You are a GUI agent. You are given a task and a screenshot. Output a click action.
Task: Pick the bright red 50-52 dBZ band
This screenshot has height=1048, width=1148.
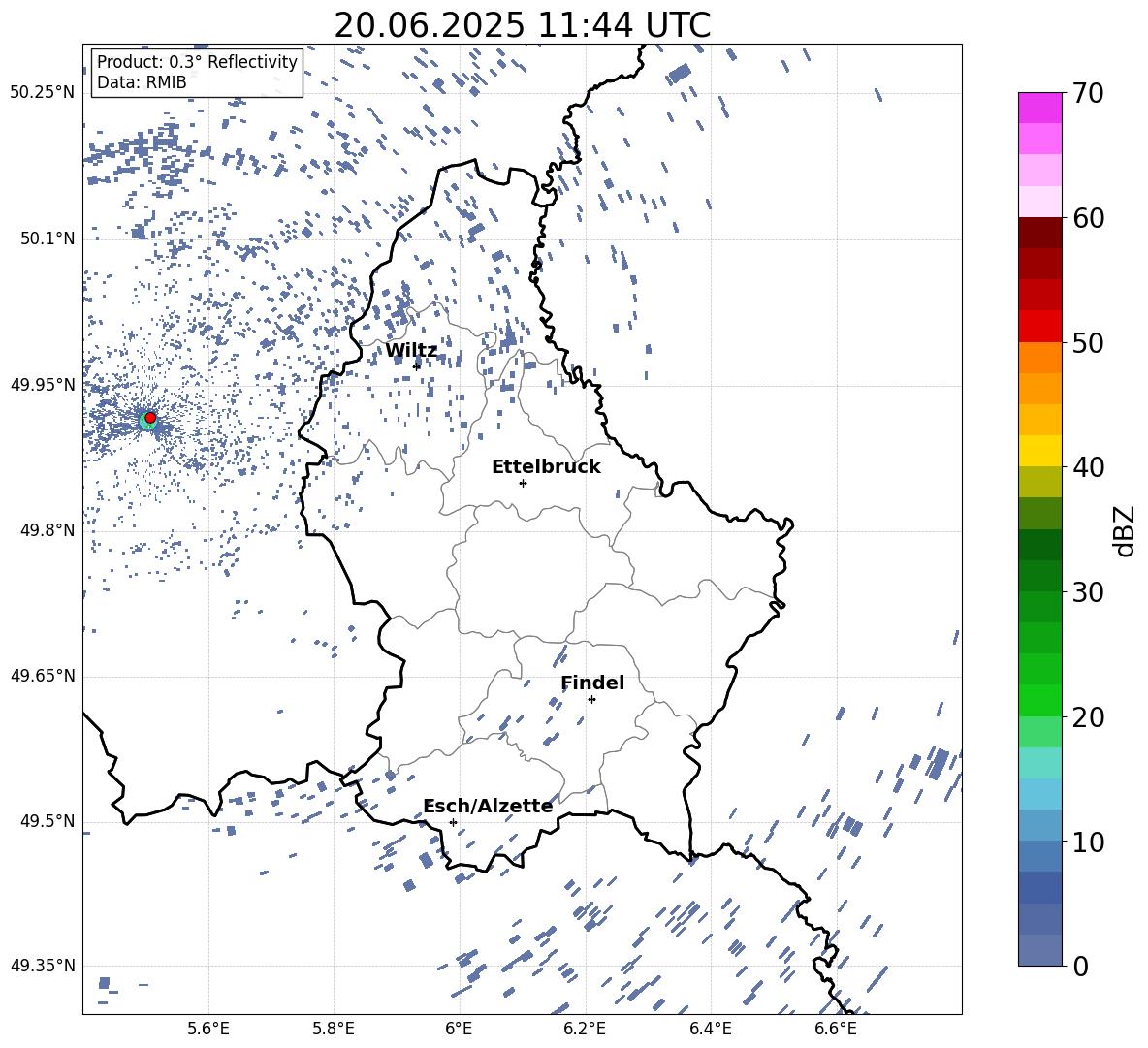[1040, 327]
